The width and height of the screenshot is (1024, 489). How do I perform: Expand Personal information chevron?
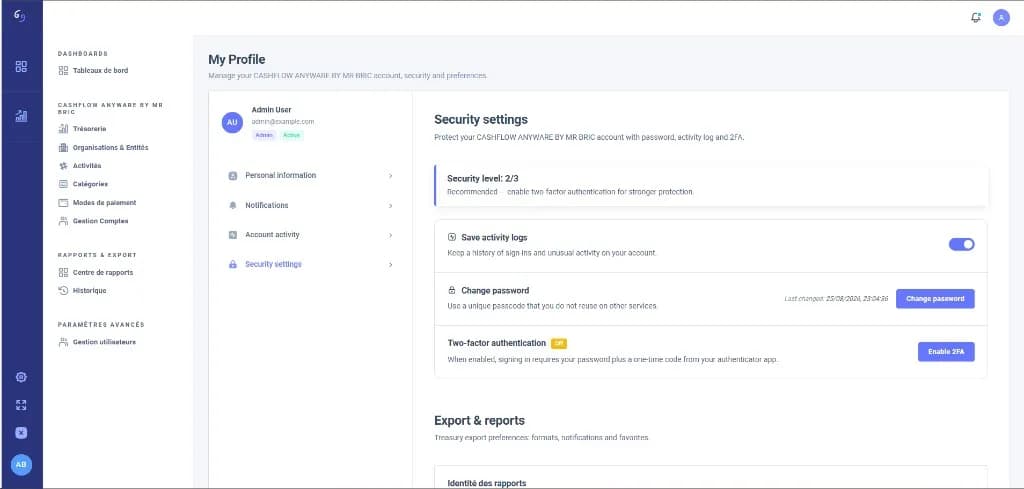pyautogui.click(x=391, y=176)
